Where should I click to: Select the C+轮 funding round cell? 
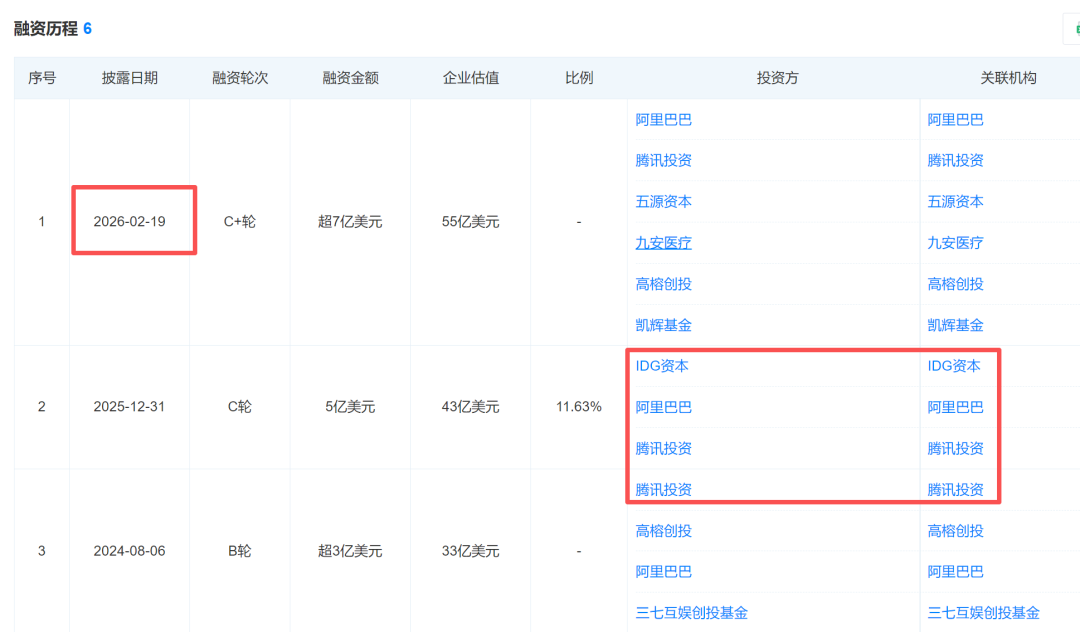point(239,221)
